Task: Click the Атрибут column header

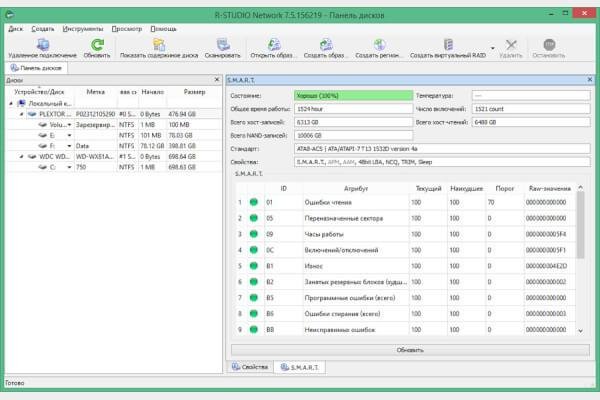Action: [356, 188]
